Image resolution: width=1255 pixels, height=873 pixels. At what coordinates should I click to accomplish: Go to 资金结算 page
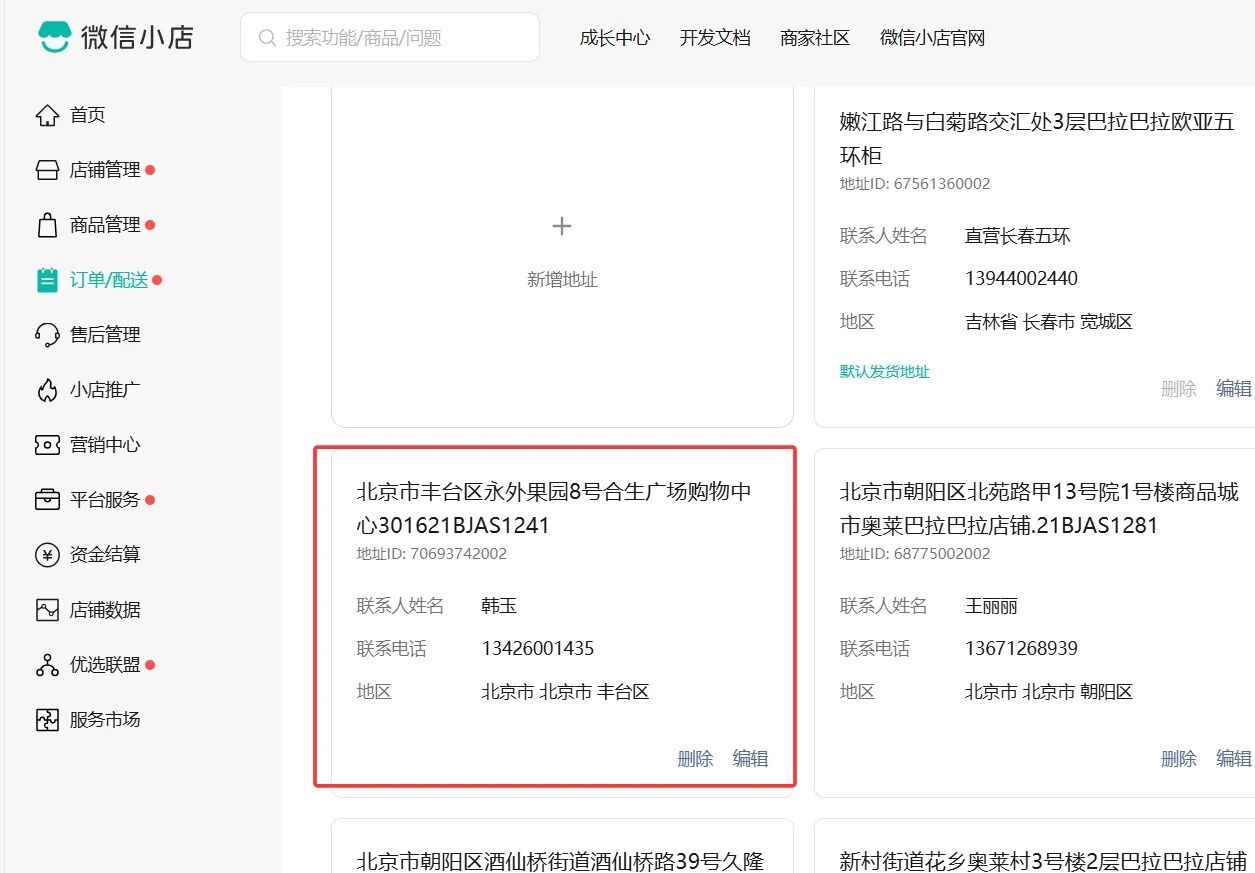pos(105,555)
